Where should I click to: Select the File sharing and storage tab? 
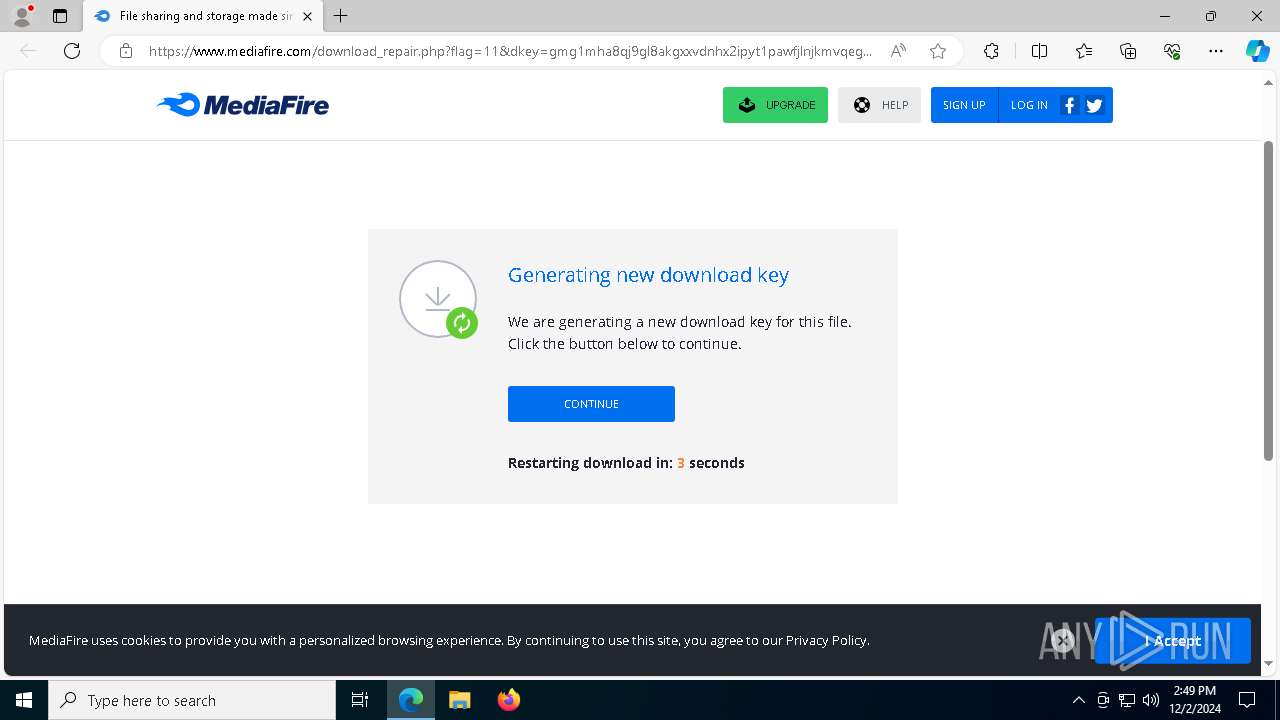tap(204, 16)
